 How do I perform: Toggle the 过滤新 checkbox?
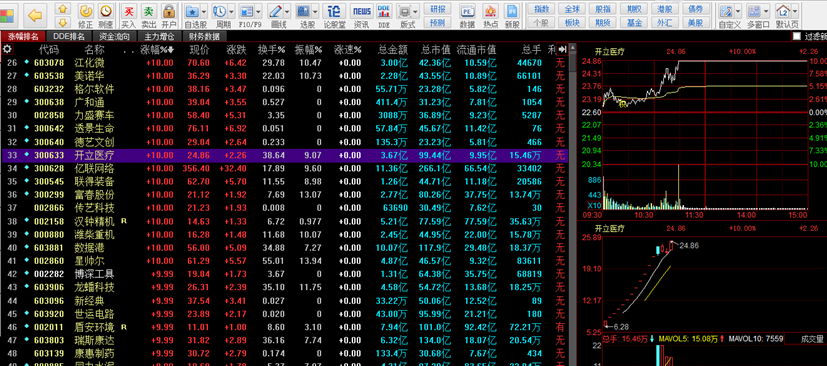coord(796,36)
